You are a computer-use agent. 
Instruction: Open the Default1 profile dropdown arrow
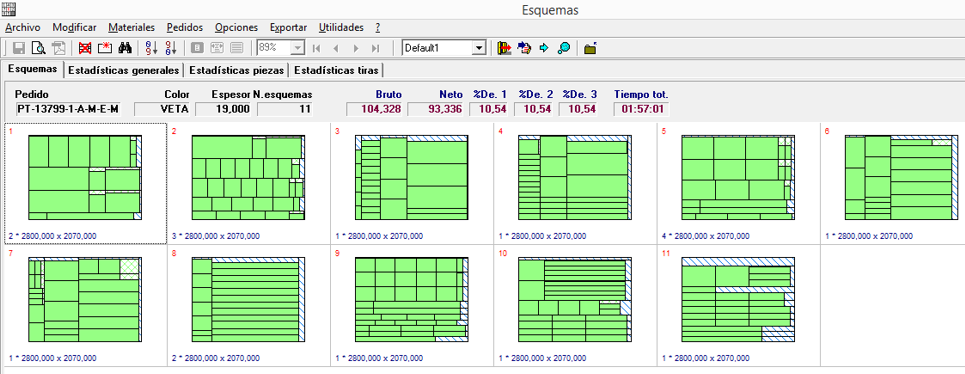coord(479,48)
